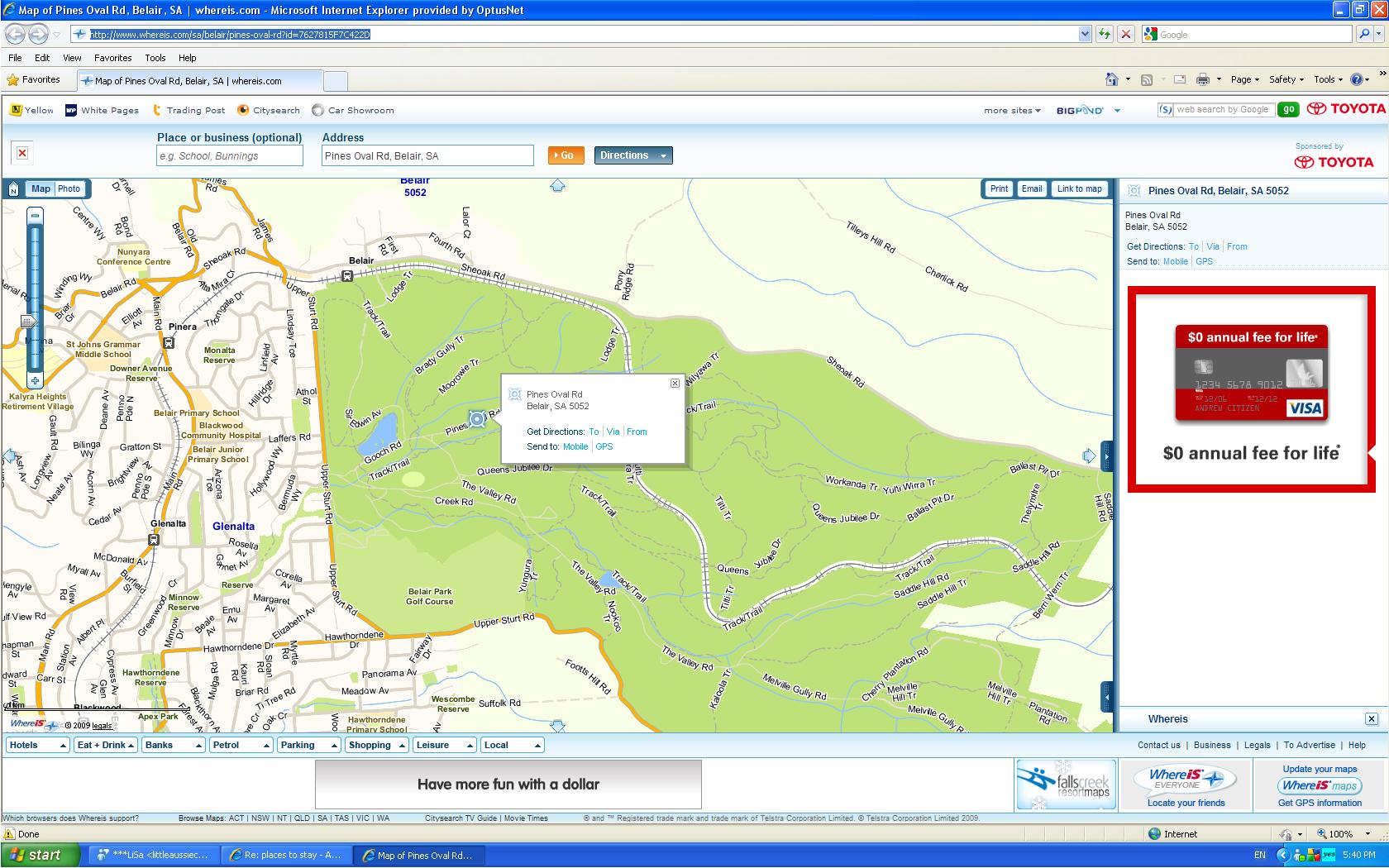Zoom in using the map plus button
This screenshot has width=1389, height=868.
pos(35,381)
